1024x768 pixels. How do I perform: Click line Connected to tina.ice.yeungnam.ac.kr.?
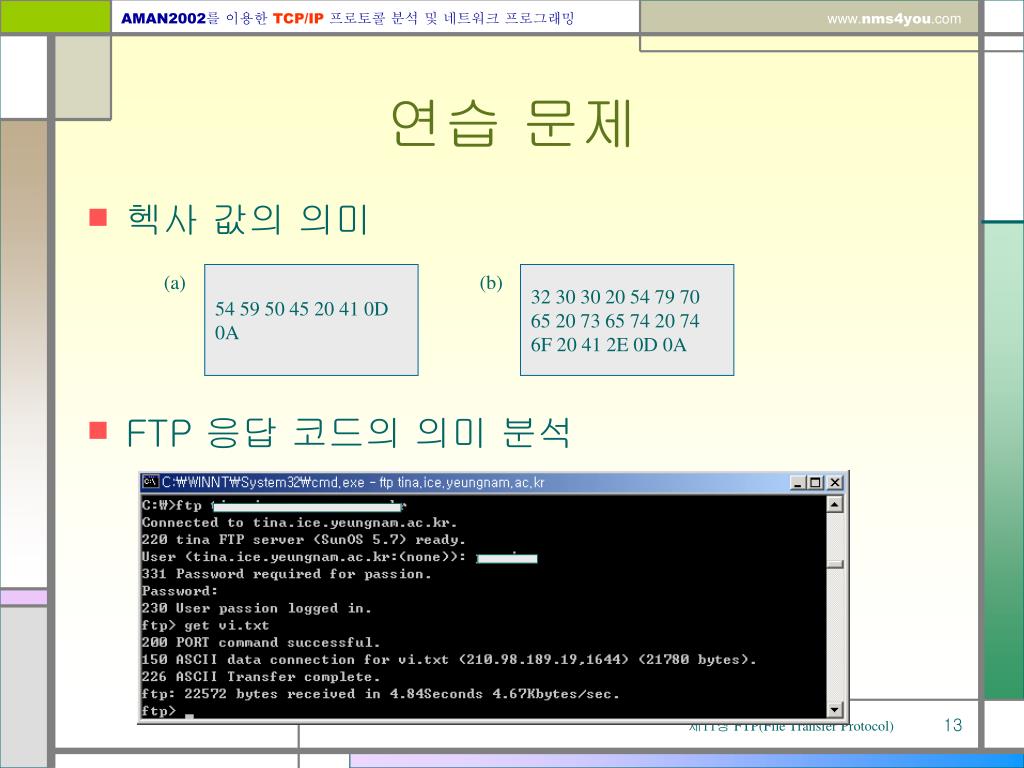(300, 522)
